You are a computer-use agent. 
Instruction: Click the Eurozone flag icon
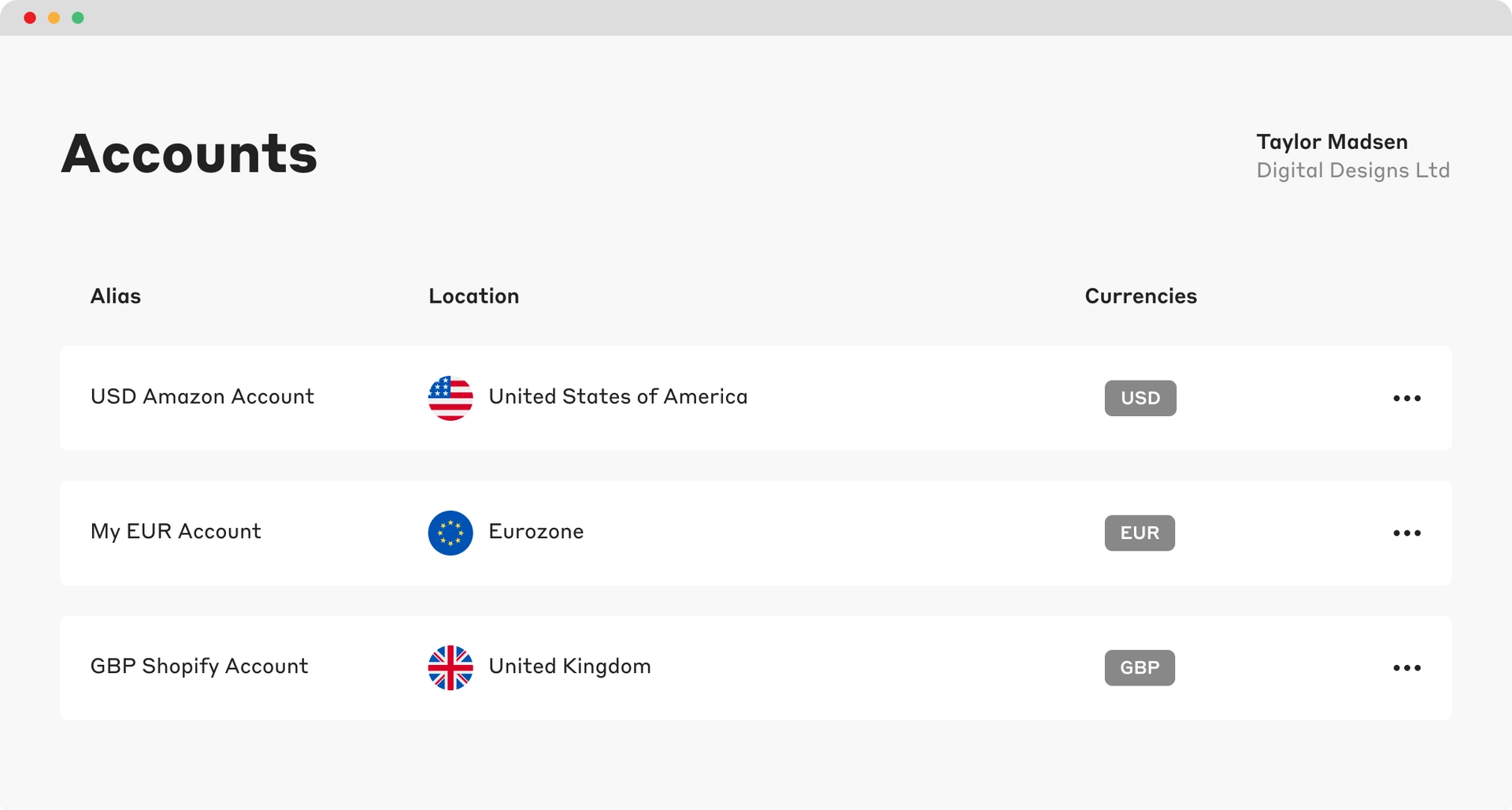(450, 533)
